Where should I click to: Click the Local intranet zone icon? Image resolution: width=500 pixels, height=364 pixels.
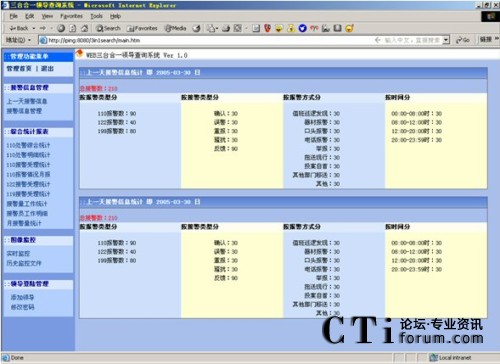coord(433,358)
